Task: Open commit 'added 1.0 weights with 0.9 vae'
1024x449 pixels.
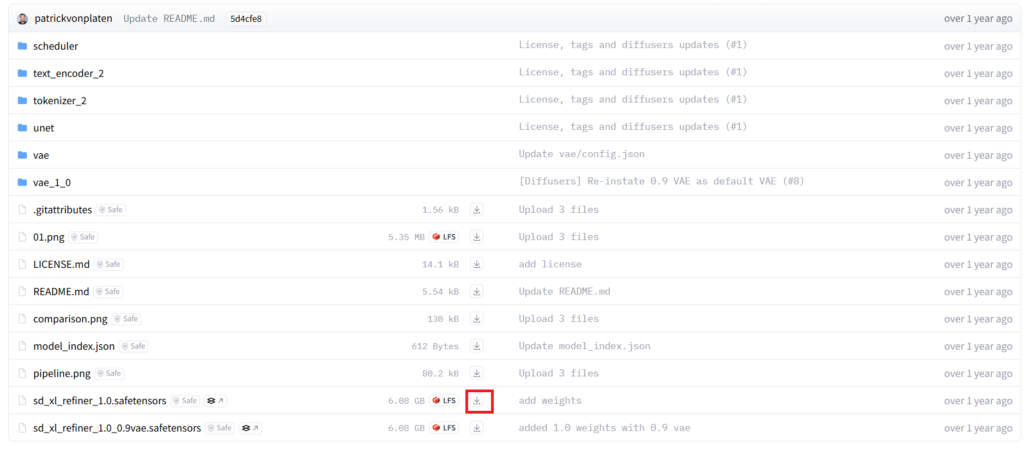Action: [x=604, y=428]
